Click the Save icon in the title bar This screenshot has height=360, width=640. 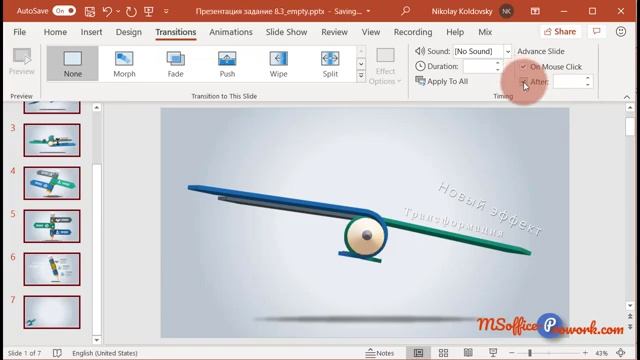[x=89, y=11]
